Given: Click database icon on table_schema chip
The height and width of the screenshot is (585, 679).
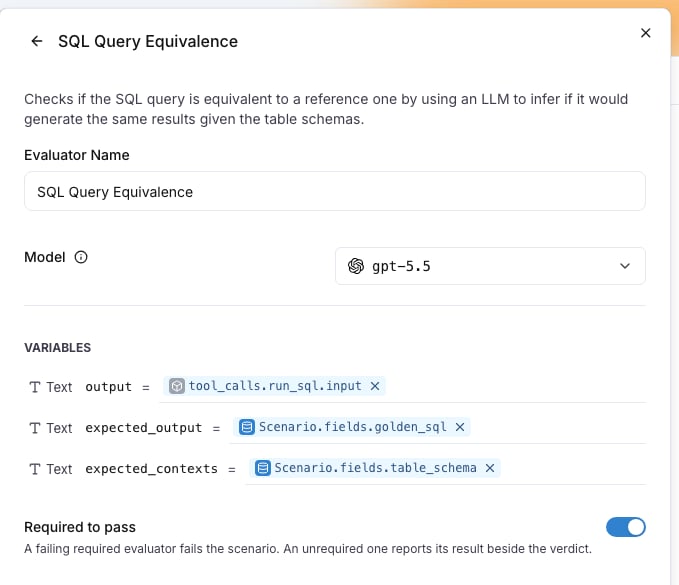Looking at the screenshot, I should 262,468.
